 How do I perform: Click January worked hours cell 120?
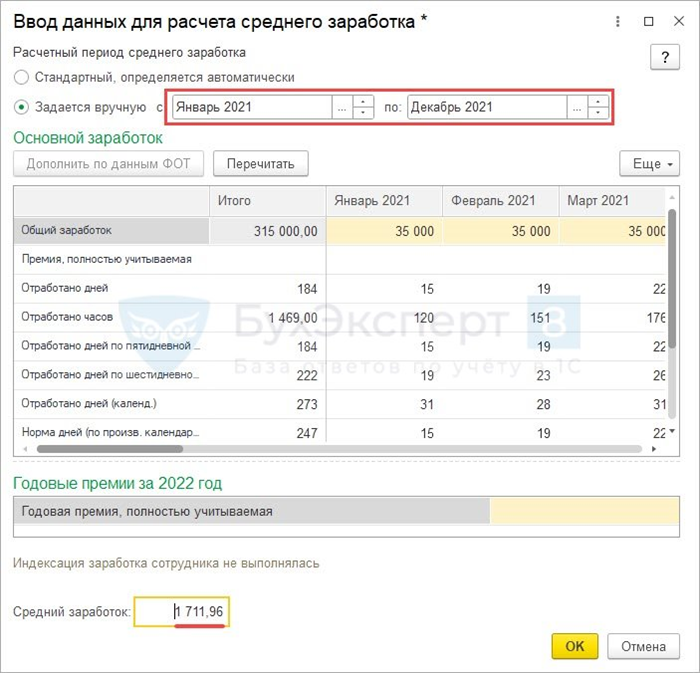click(x=384, y=317)
